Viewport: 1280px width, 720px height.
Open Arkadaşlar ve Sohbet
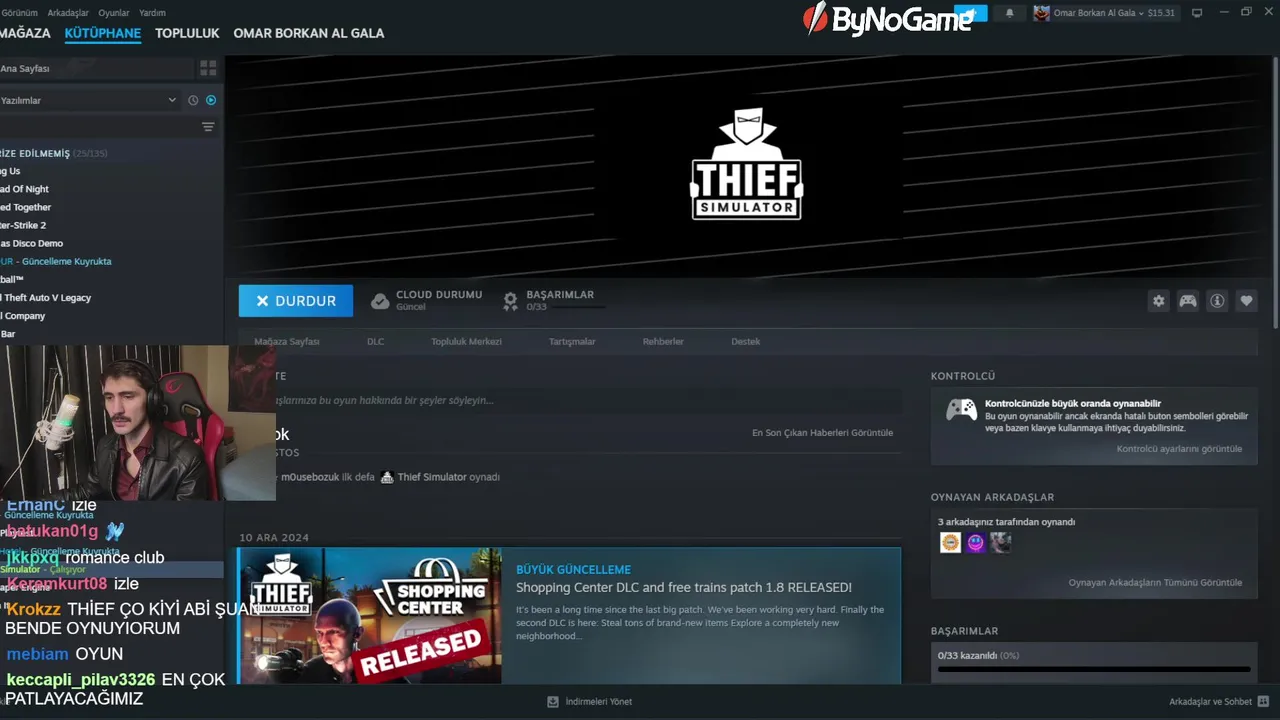click(x=1210, y=702)
